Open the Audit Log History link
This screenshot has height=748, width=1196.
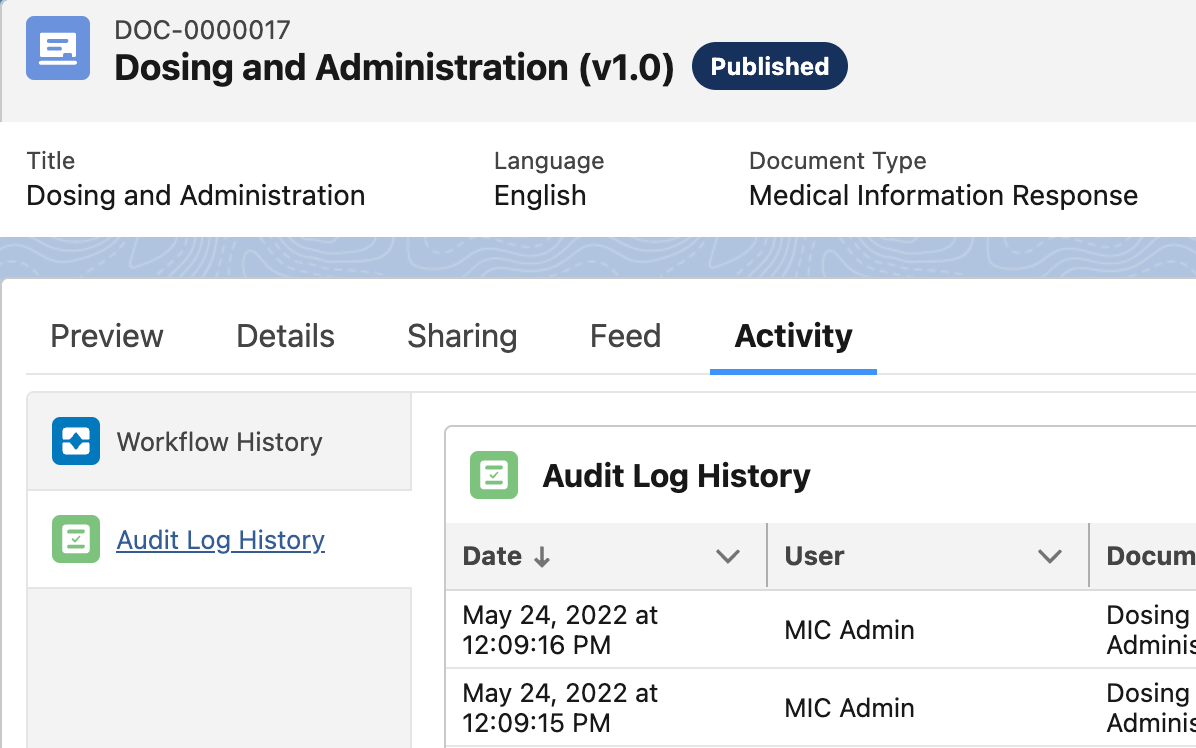pos(220,540)
